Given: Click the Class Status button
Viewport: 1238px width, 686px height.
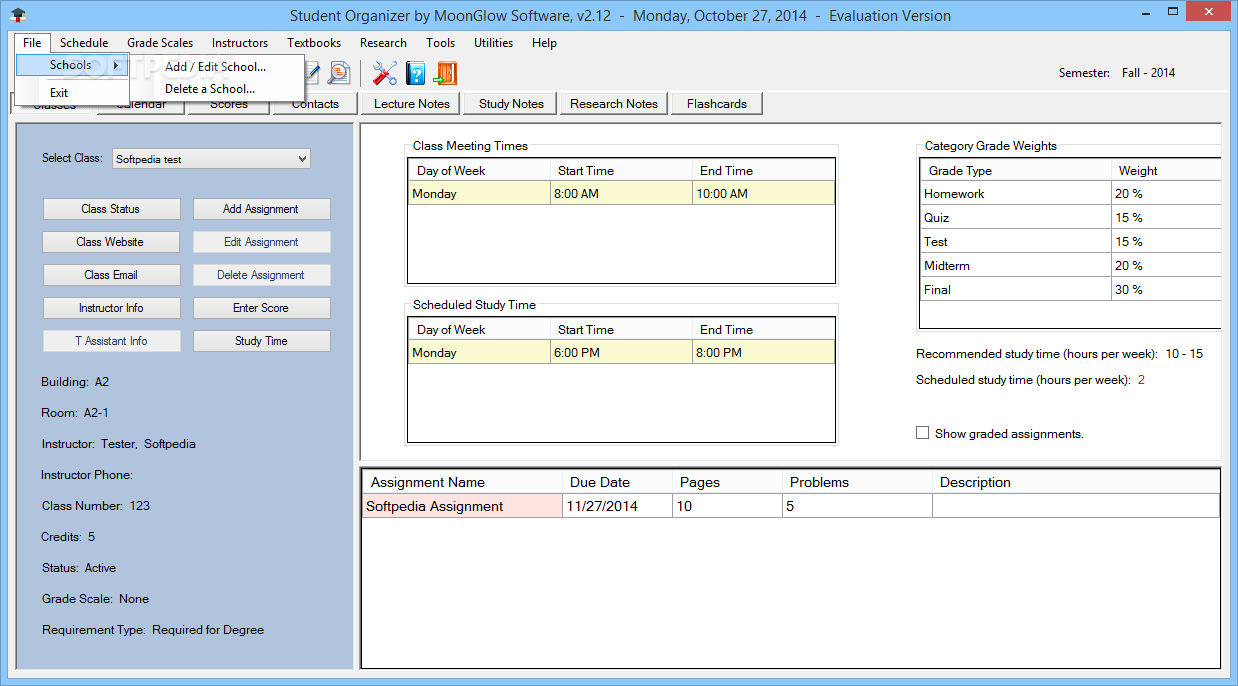Looking at the screenshot, I should click(111, 209).
